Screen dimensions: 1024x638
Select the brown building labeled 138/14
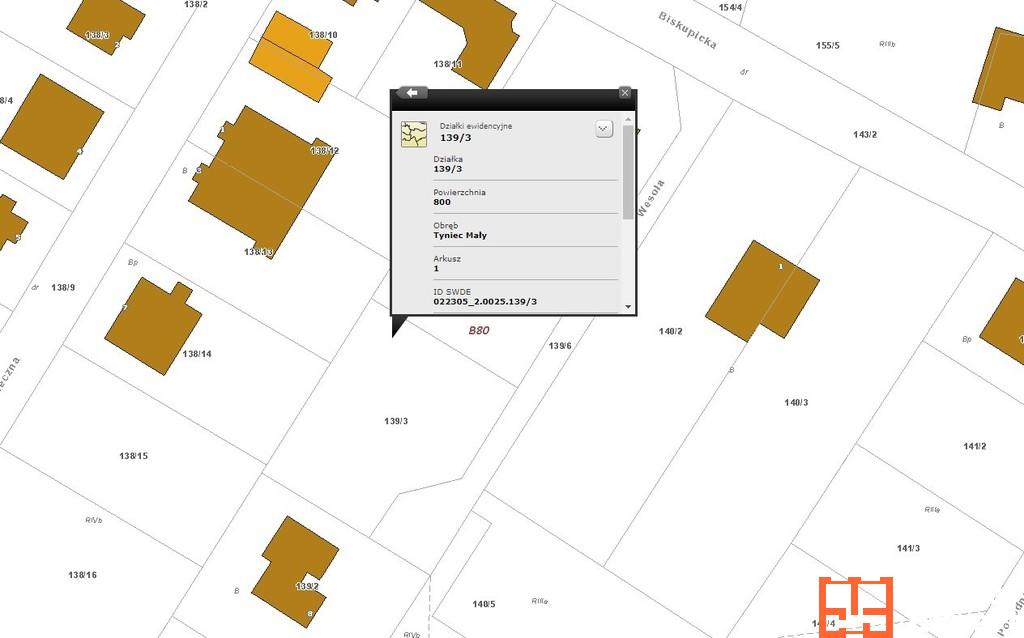153,326
